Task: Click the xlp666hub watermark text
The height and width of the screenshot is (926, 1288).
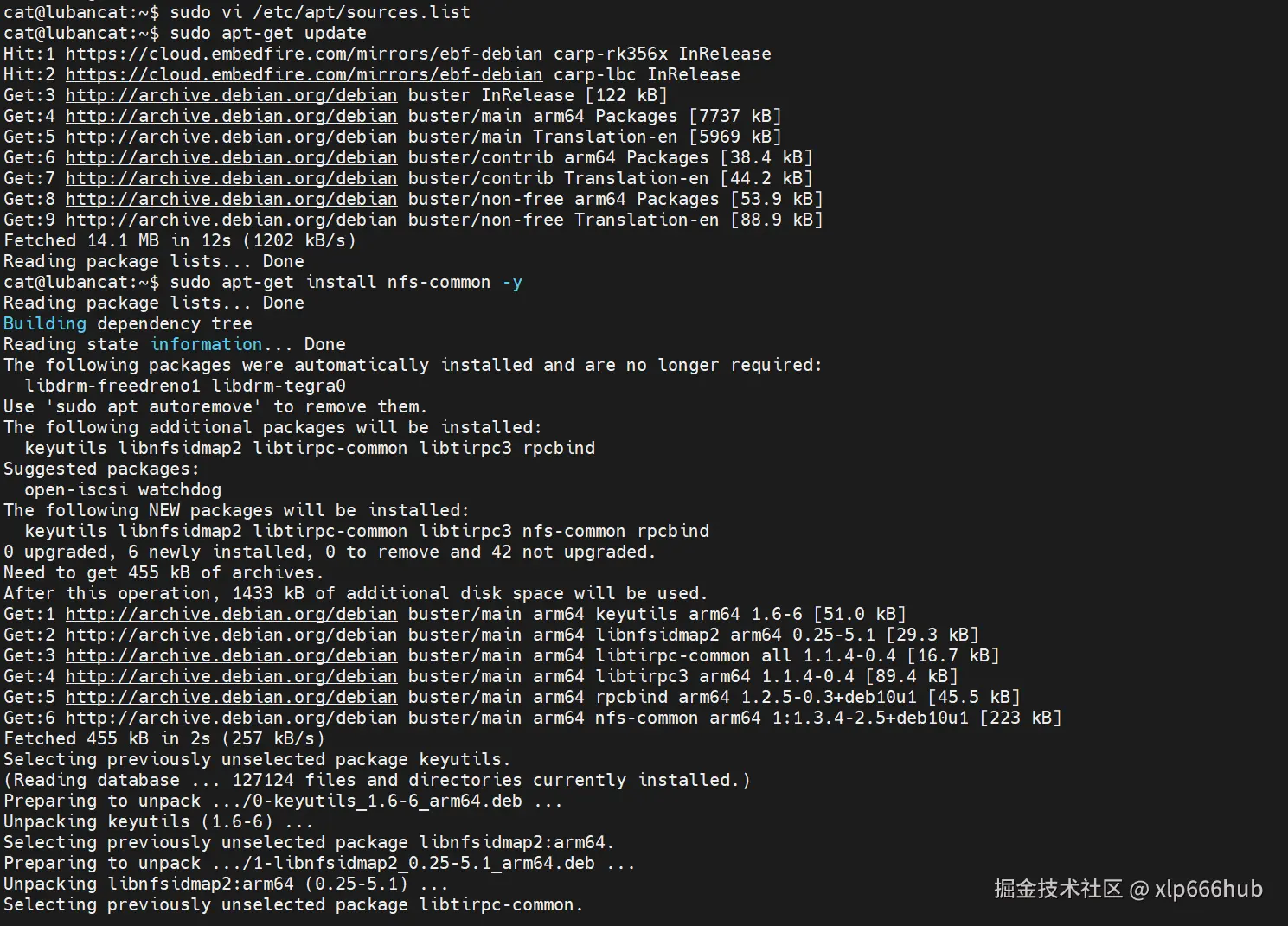Action: pyautogui.click(x=1208, y=889)
